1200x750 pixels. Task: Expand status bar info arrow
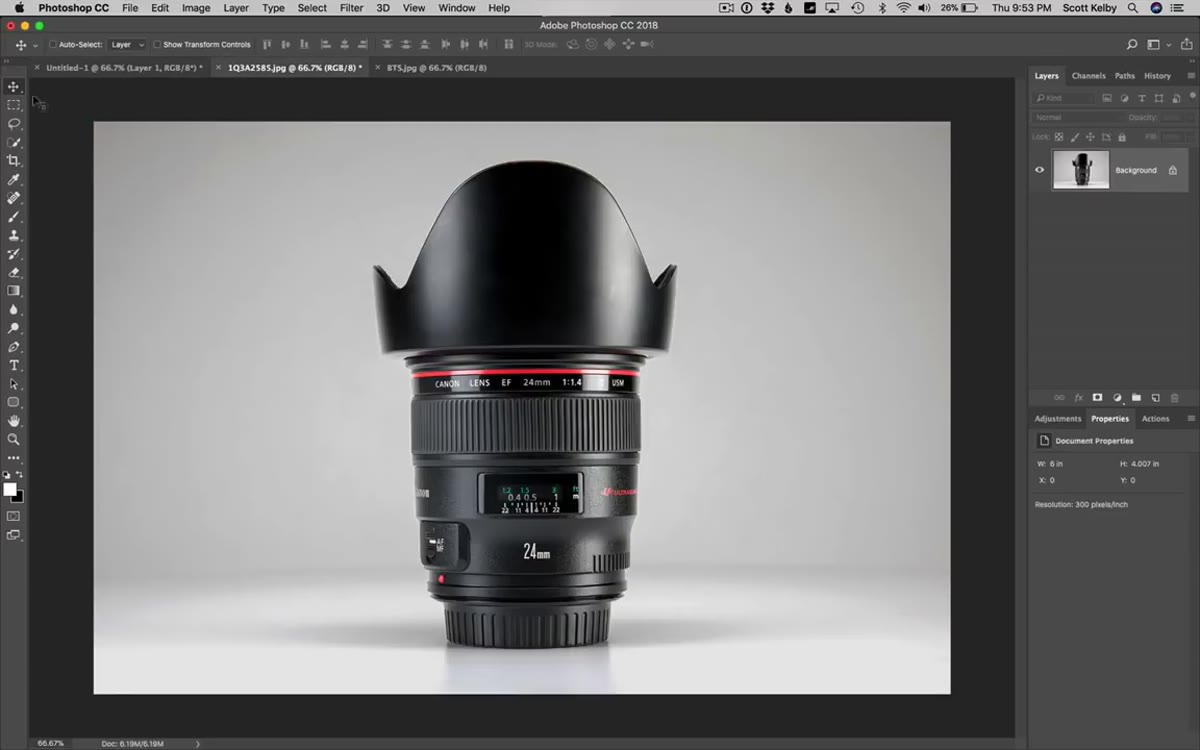point(197,744)
